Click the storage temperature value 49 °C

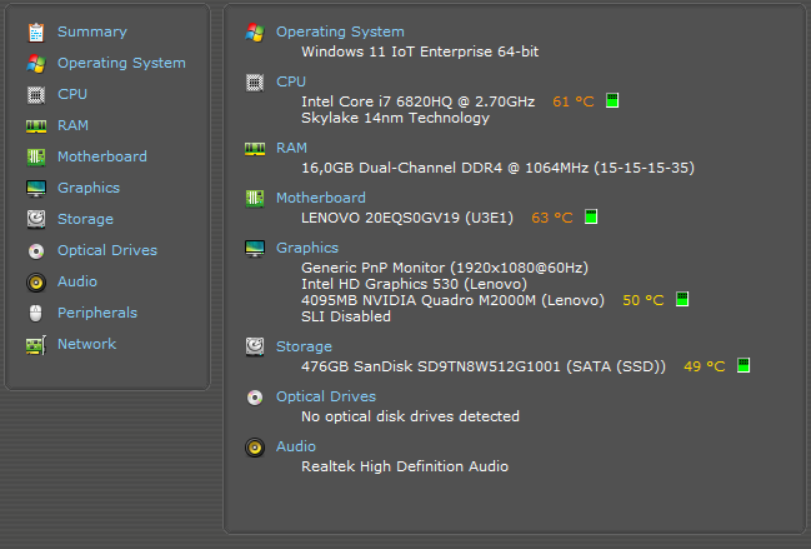click(x=704, y=366)
